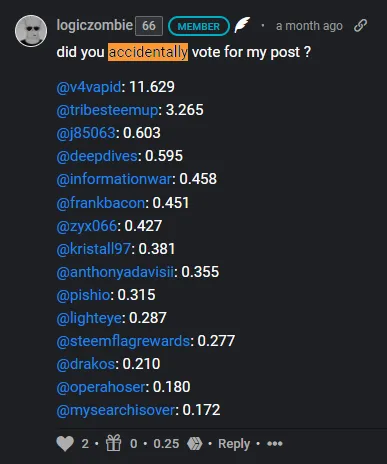Copy comment permalink via chain icon
Viewport: 387px width, 464px height.
[360, 26]
